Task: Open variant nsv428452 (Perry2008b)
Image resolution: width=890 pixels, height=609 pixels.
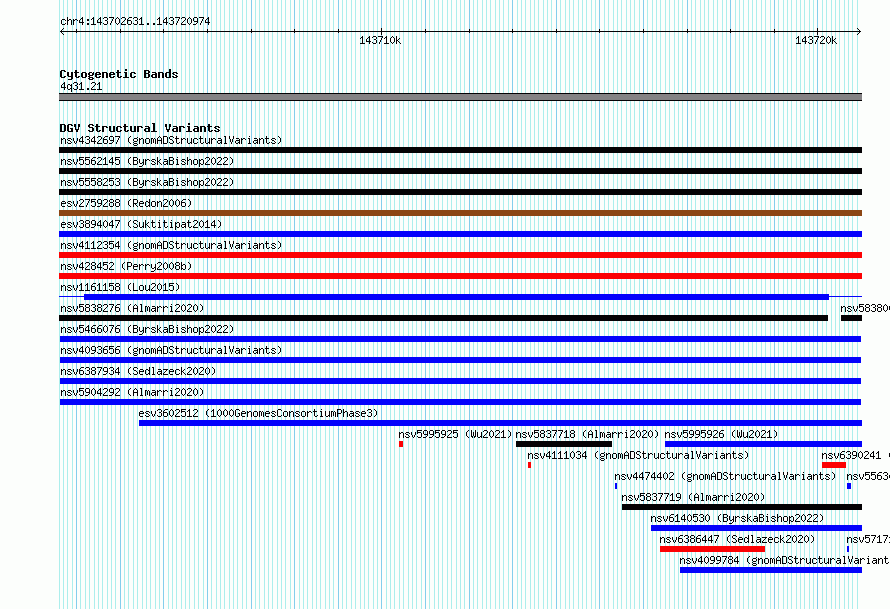Action: (460, 276)
